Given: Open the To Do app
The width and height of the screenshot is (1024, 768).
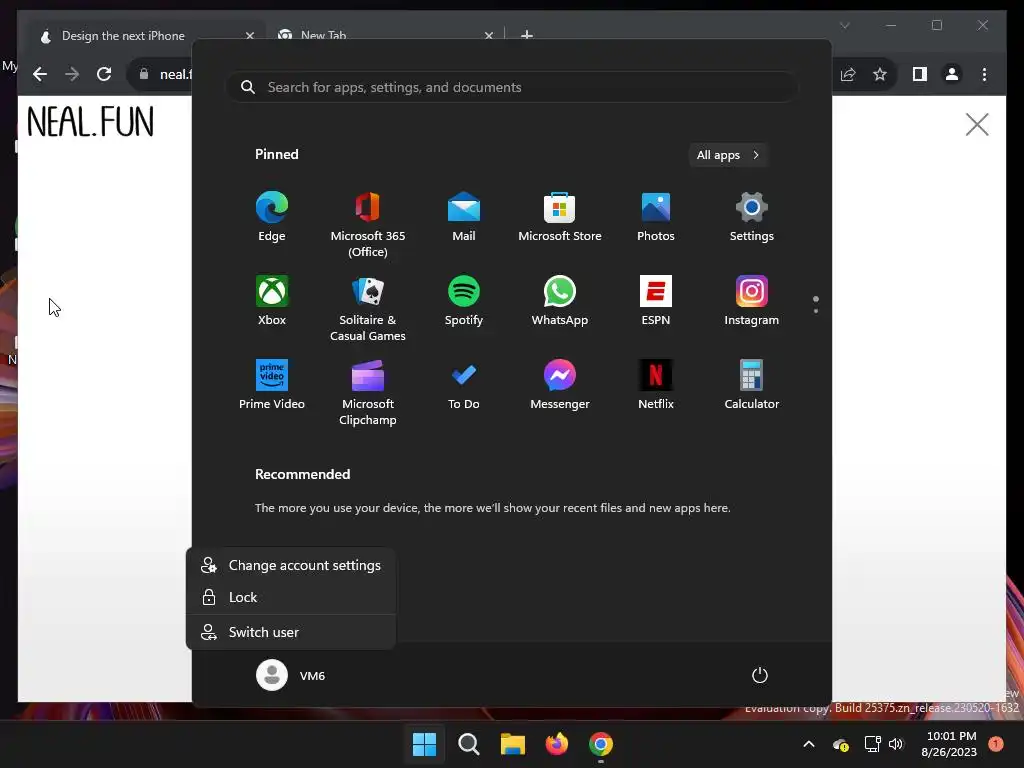Looking at the screenshot, I should (x=464, y=385).
